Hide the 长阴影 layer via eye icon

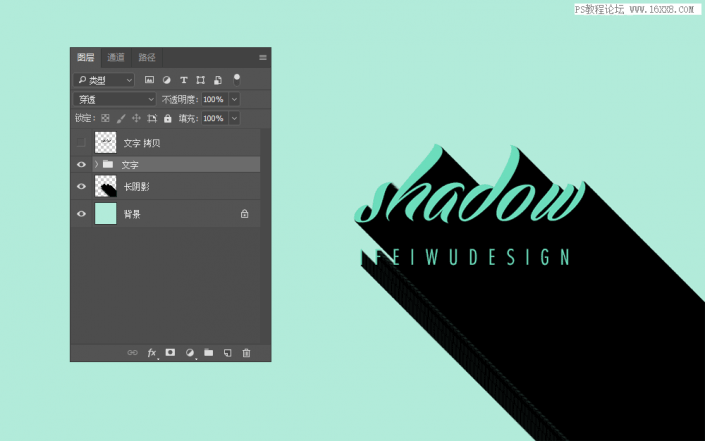coord(81,186)
